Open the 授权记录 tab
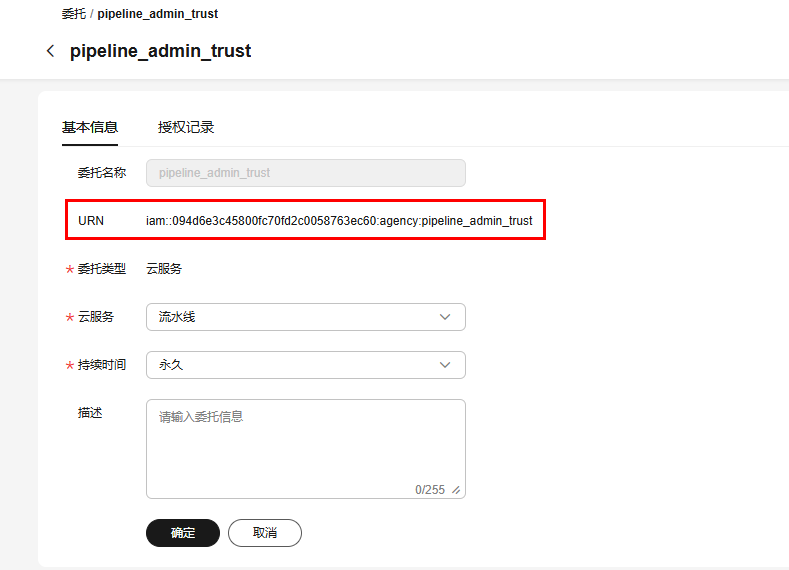The image size is (789, 570). pyautogui.click(x=186, y=127)
